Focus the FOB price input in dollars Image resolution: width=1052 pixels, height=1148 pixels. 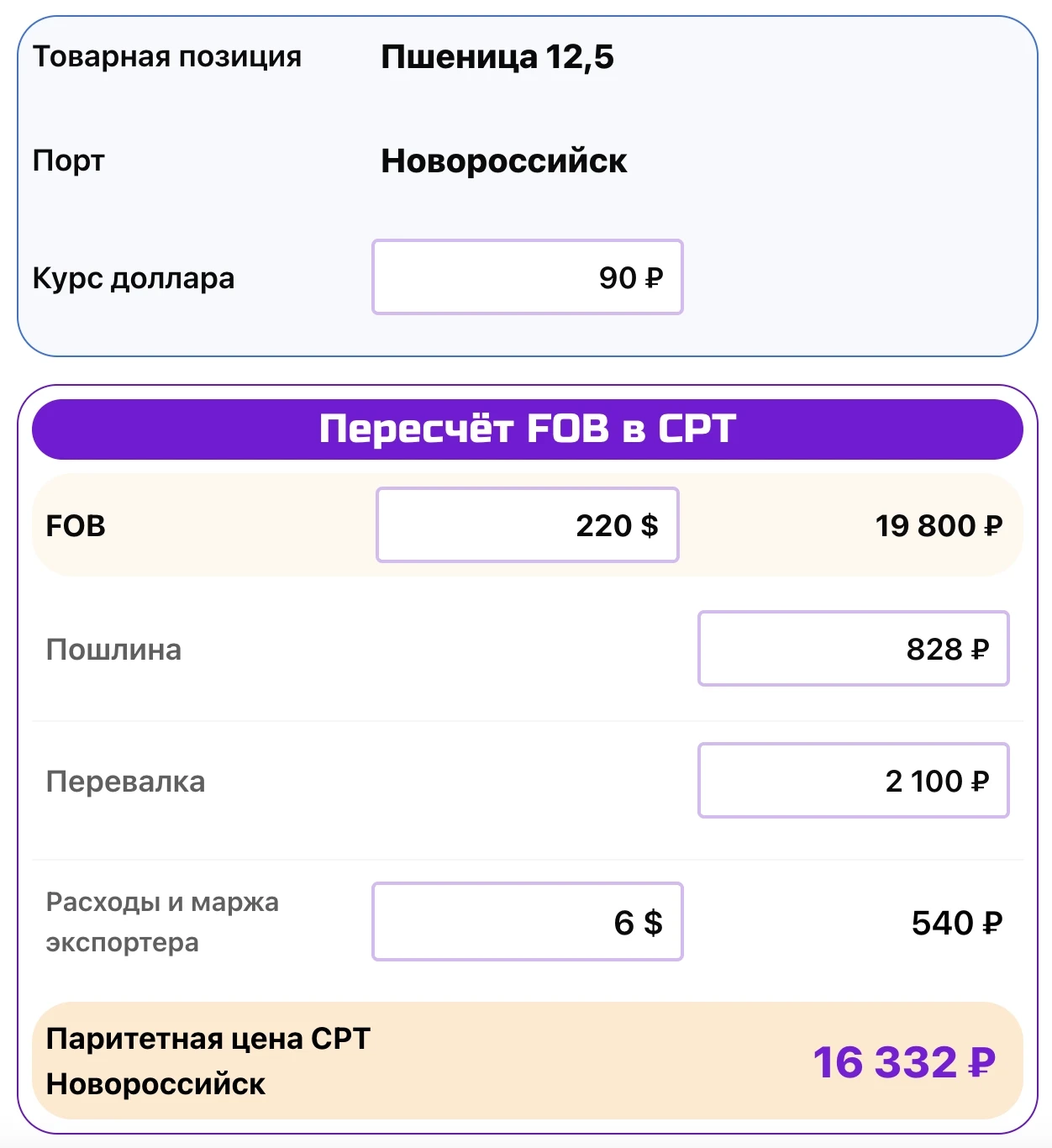coord(527,525)
